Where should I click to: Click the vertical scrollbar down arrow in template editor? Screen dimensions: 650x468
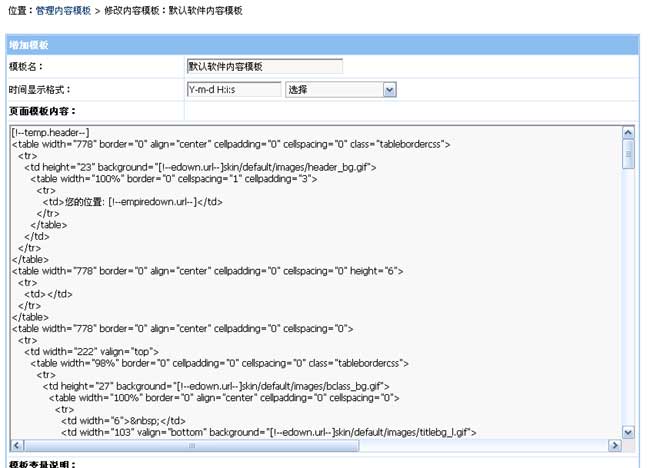(x=628, y=430)
